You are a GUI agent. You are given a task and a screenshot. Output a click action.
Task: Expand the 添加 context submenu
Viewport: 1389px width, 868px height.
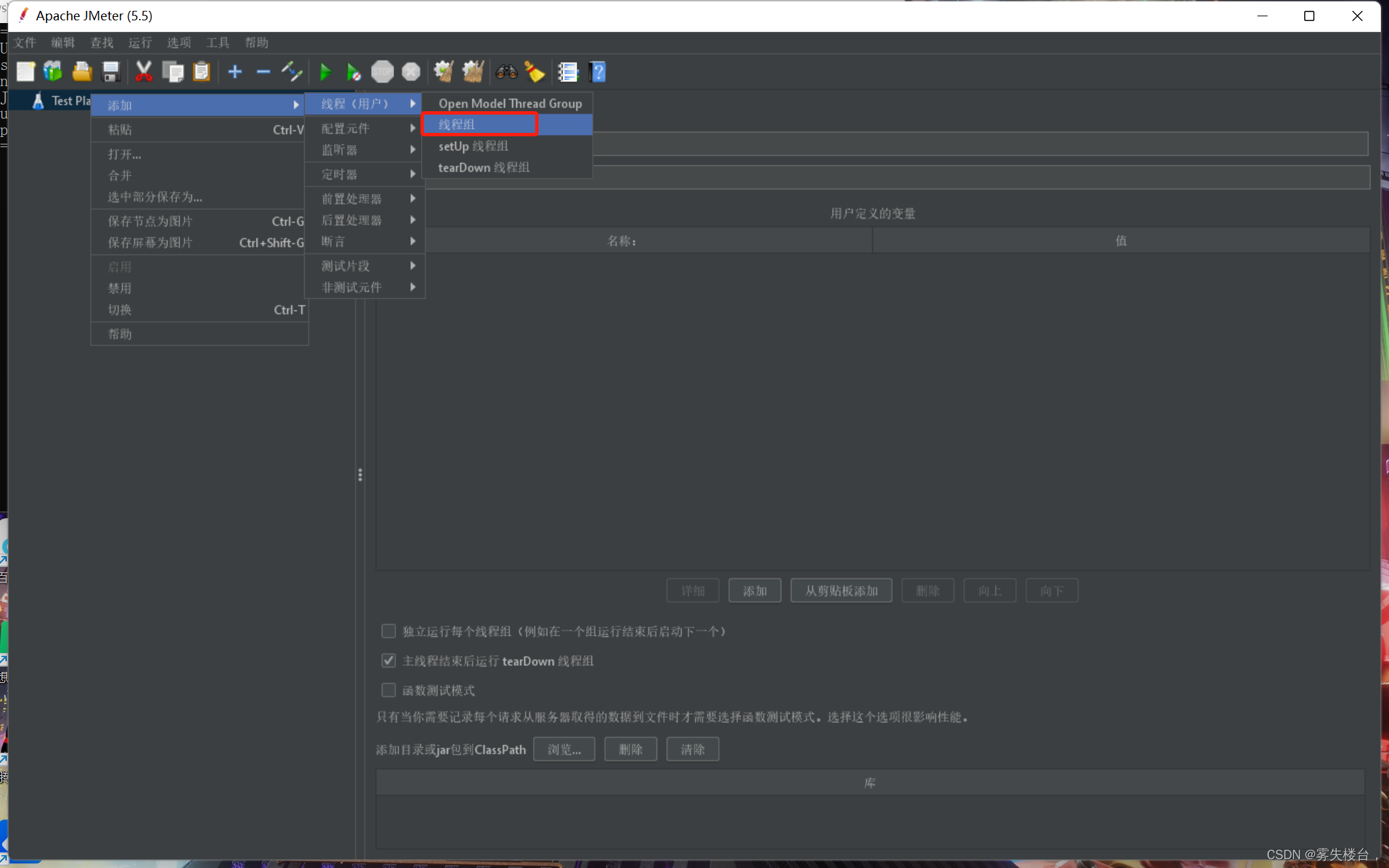pos(198,105)
